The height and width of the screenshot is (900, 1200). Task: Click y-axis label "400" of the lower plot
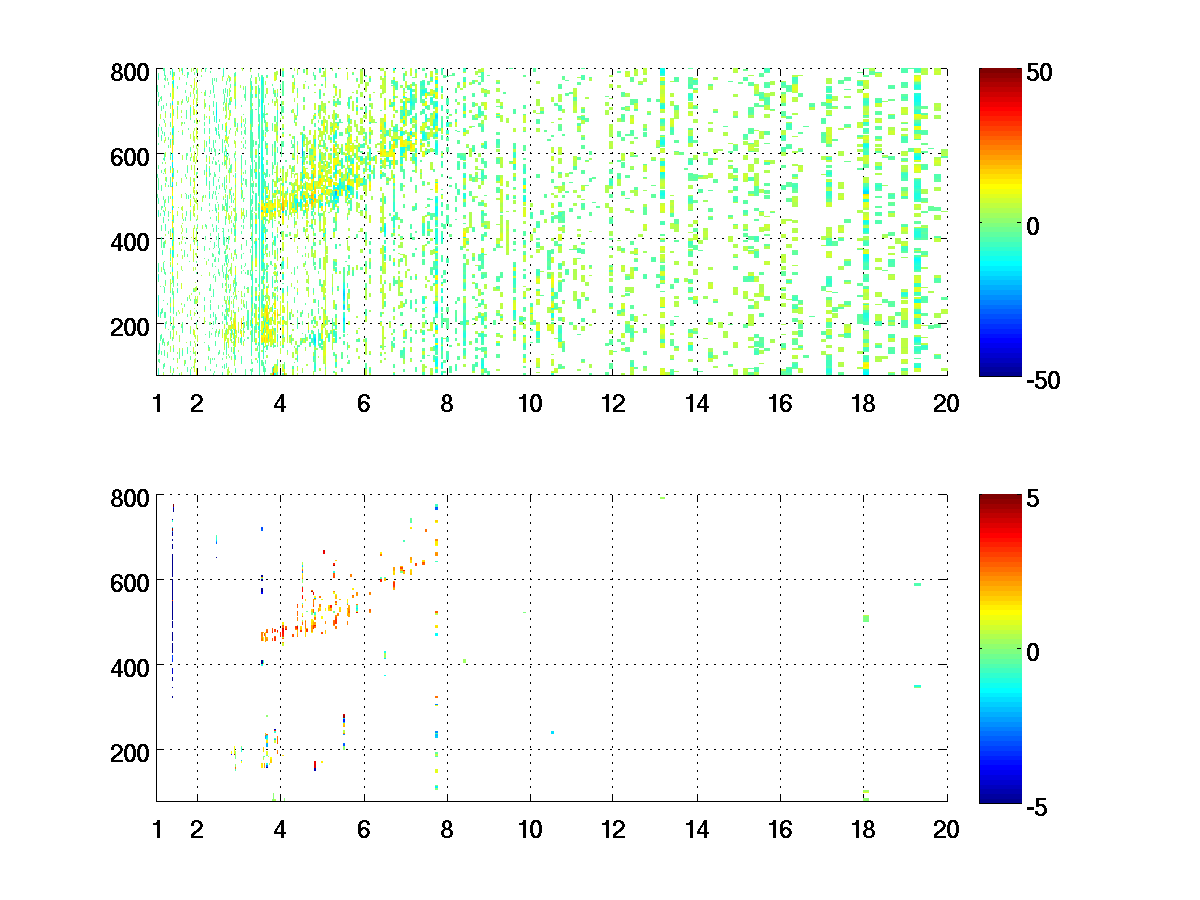pyautogui.click(x=130, y=666)
